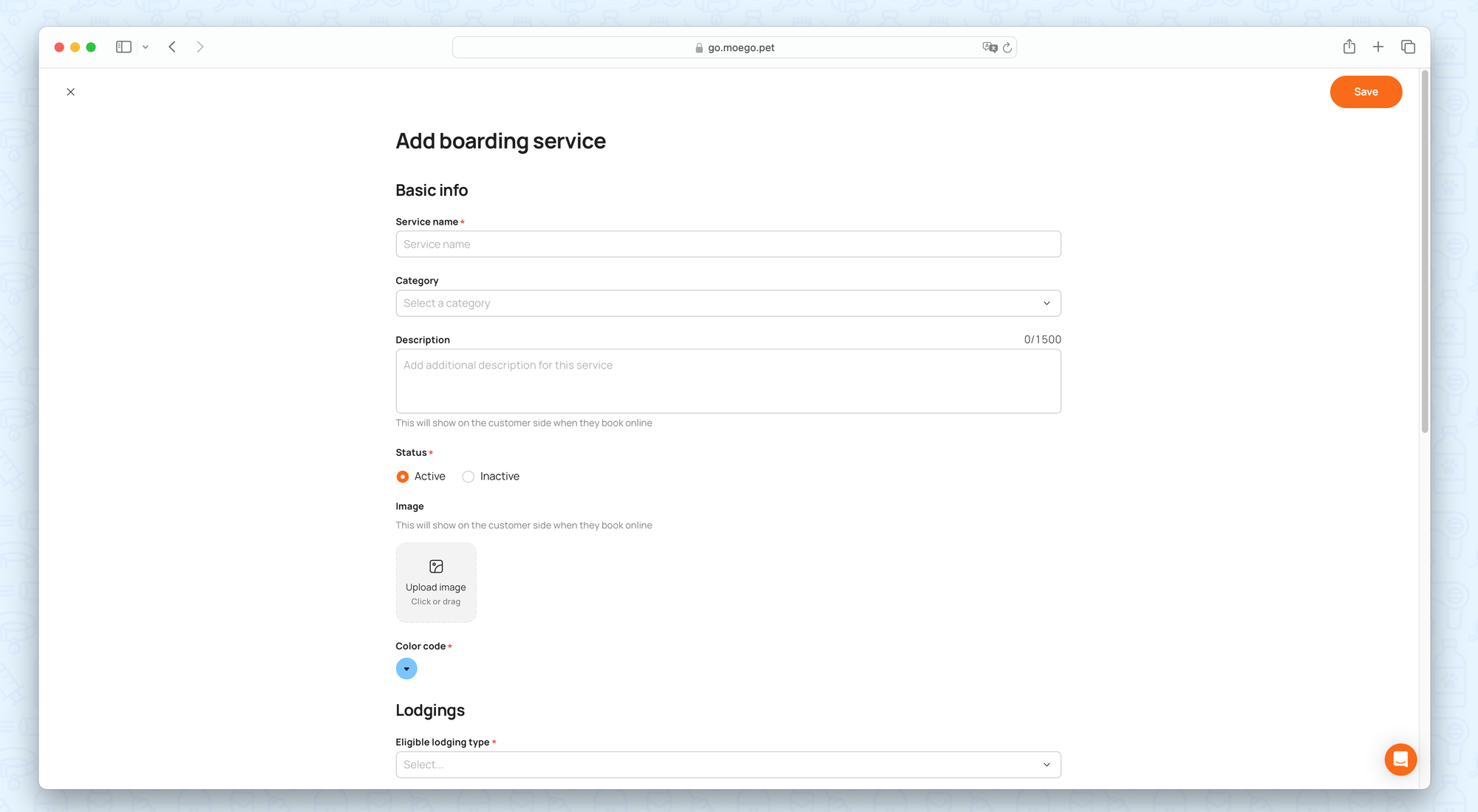The image size is (1478, 812).
Task: Reload the page with refresh icon
Action: click(x=1007, y=47)
